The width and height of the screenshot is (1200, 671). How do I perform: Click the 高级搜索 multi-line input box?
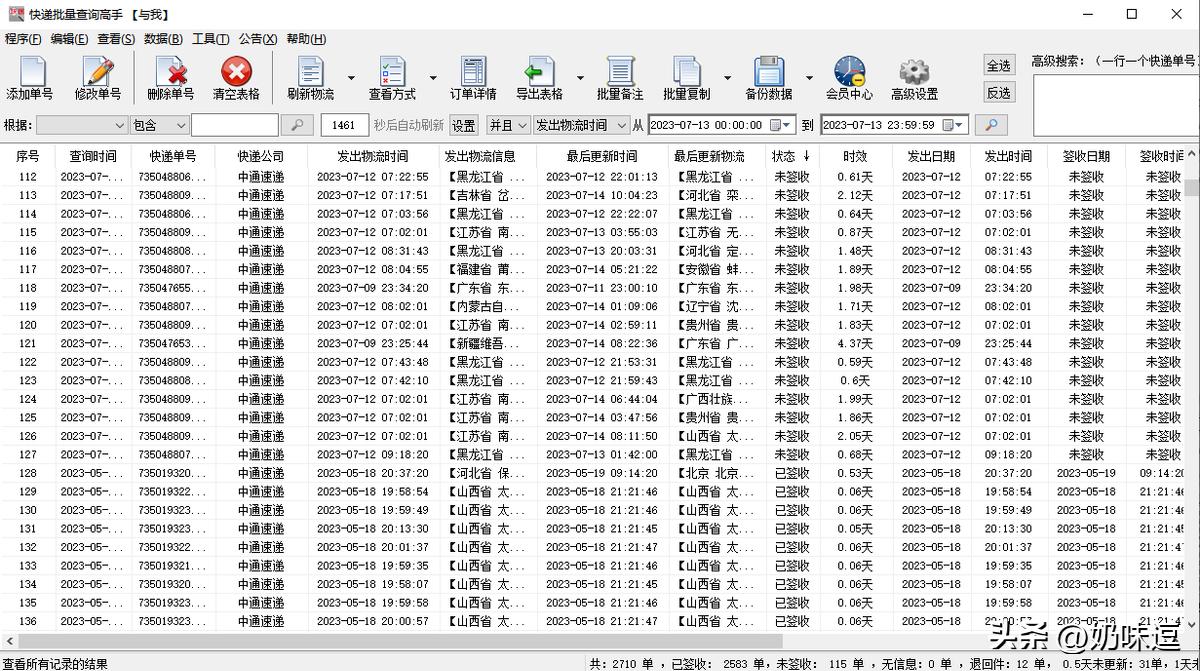(1116, 105)
